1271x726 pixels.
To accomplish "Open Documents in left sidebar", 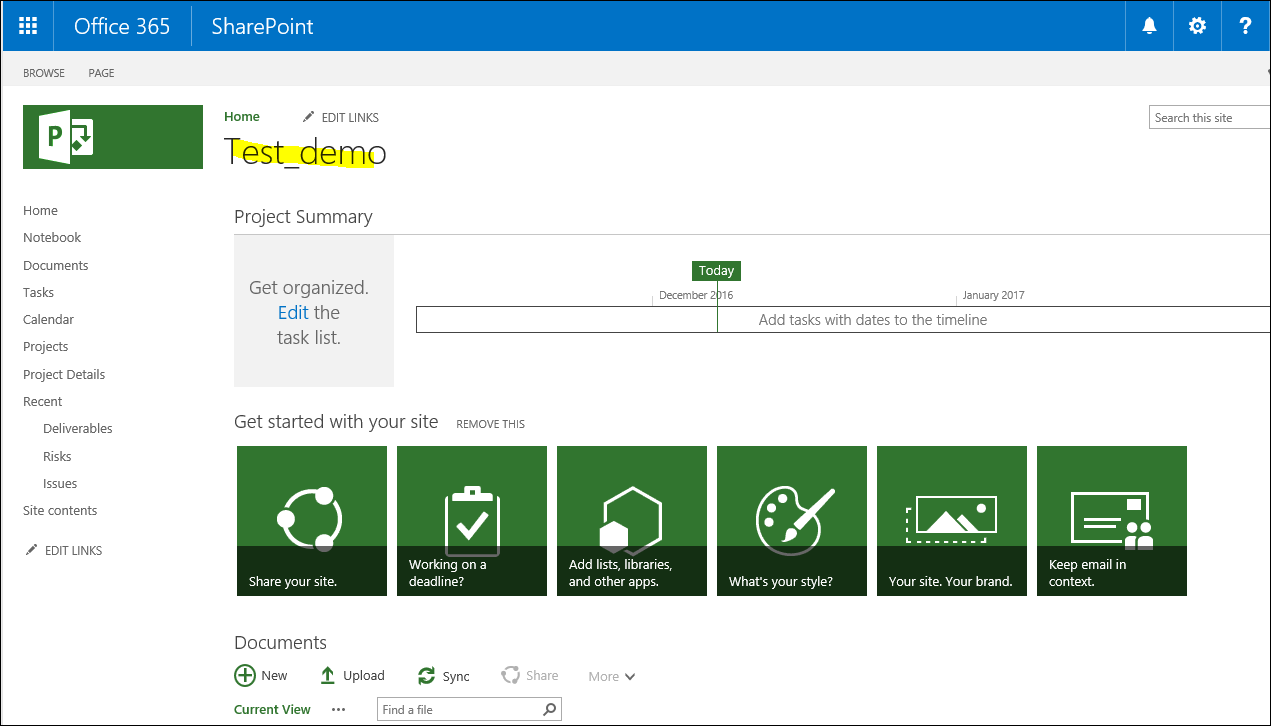I will pos(56,265).
